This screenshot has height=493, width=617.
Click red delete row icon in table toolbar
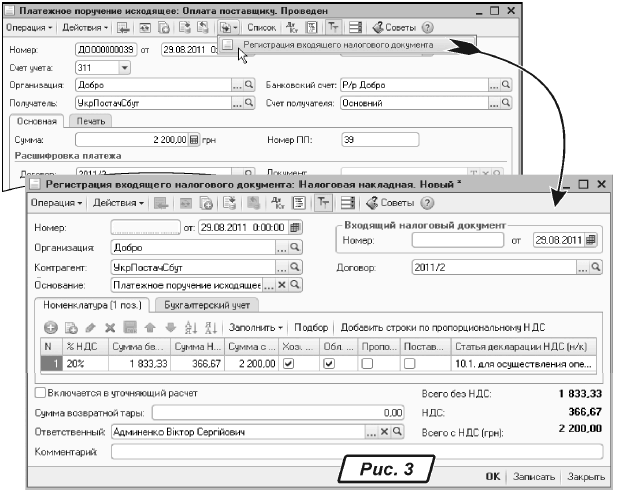(x=111, y=327)
